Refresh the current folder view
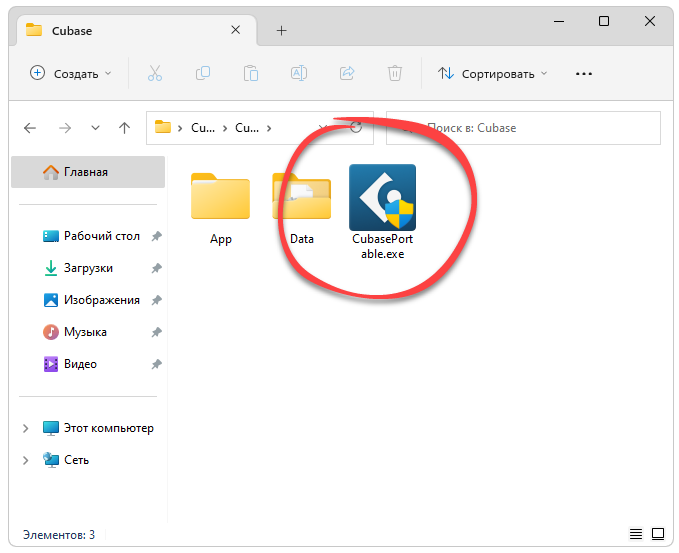This screenshot has height=553, width=679. [x=356, y=127]
